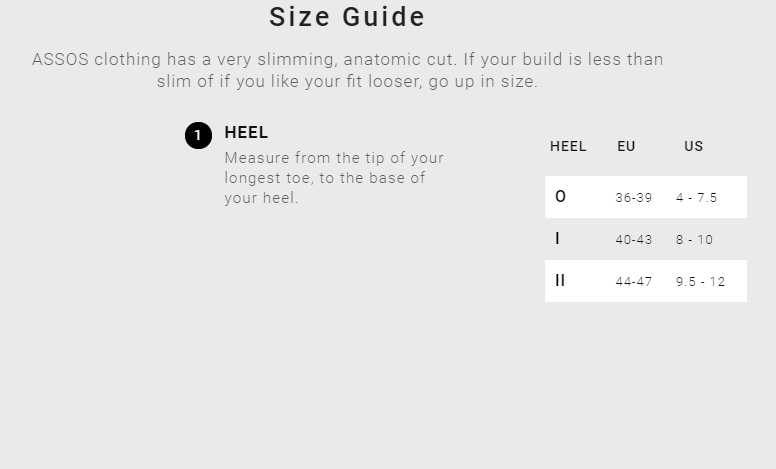Viewport: 776px width, 469px height.
Task: Select the US column header
Action: click(x=693, y=146)
